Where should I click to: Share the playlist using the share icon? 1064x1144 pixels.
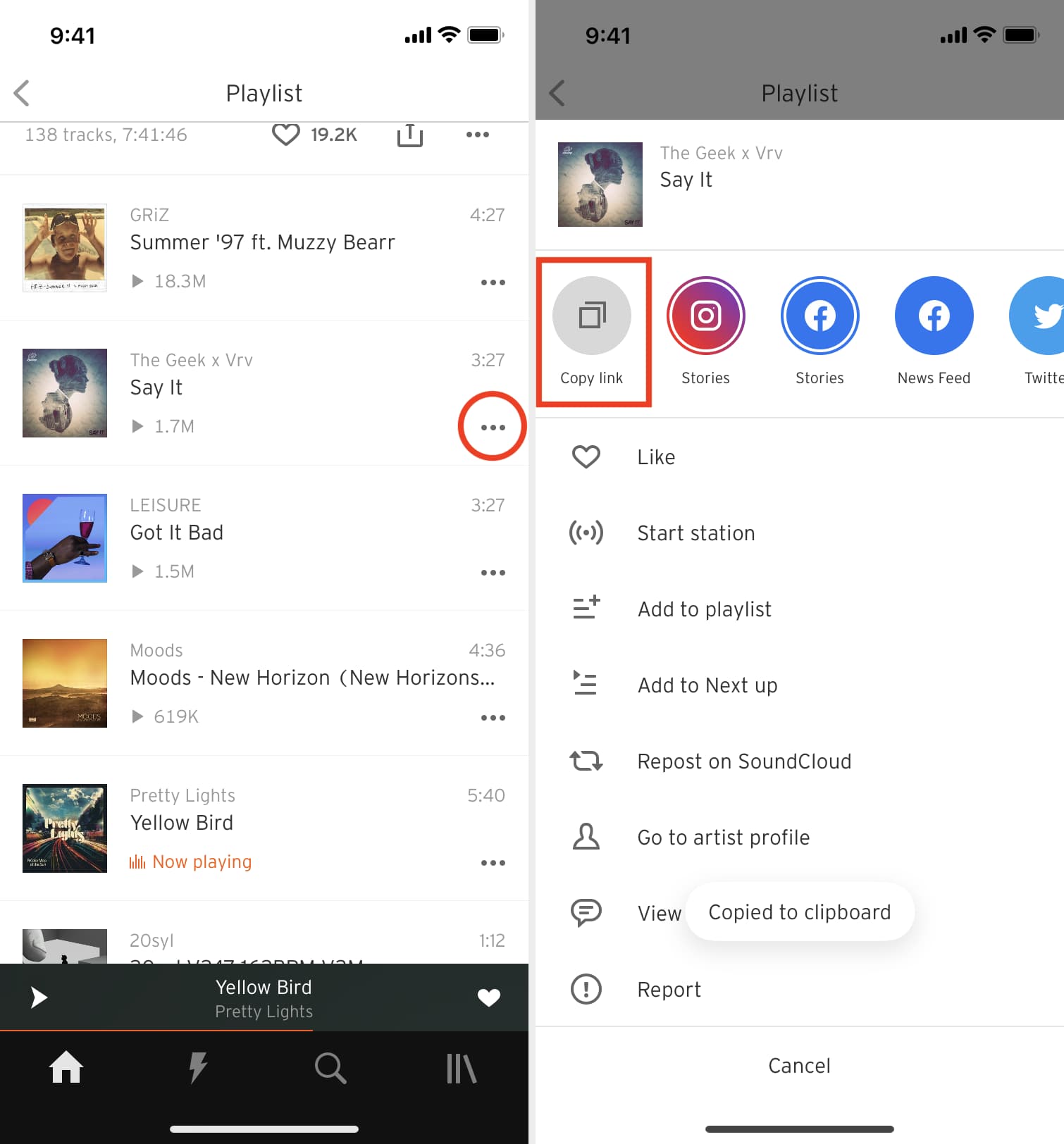[409, 135]
